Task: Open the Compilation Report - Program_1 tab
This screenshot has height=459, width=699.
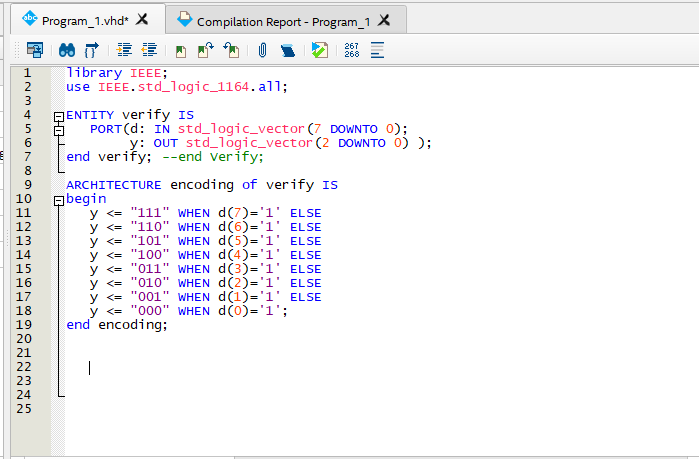Action: click(x=284, y=22)
